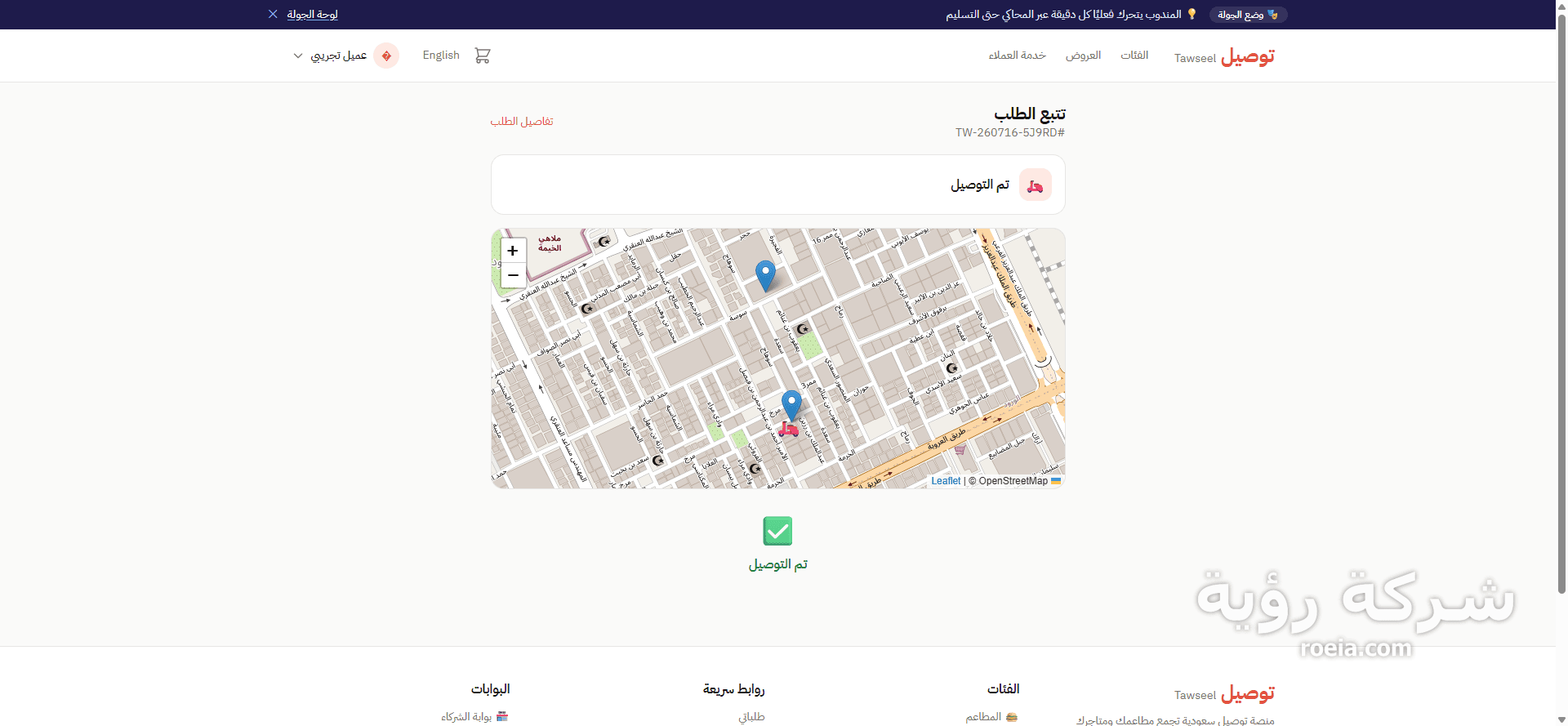Click the mosque icon near map center
Image resolution: width=1568 pixels, height=726 pixels.
click(x=803, y=329)
